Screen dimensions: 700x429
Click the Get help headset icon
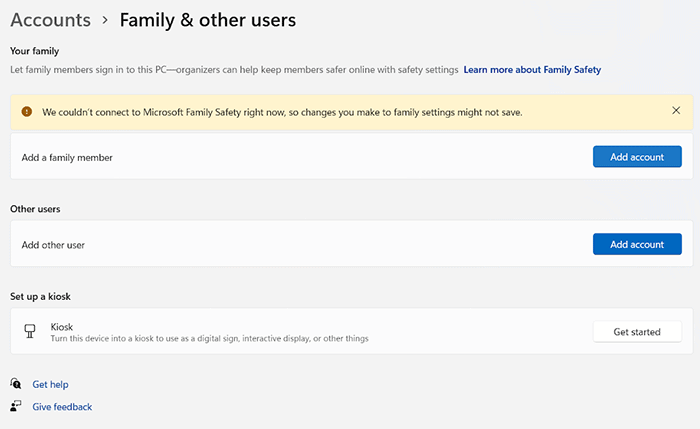click(x=16, y=383)
